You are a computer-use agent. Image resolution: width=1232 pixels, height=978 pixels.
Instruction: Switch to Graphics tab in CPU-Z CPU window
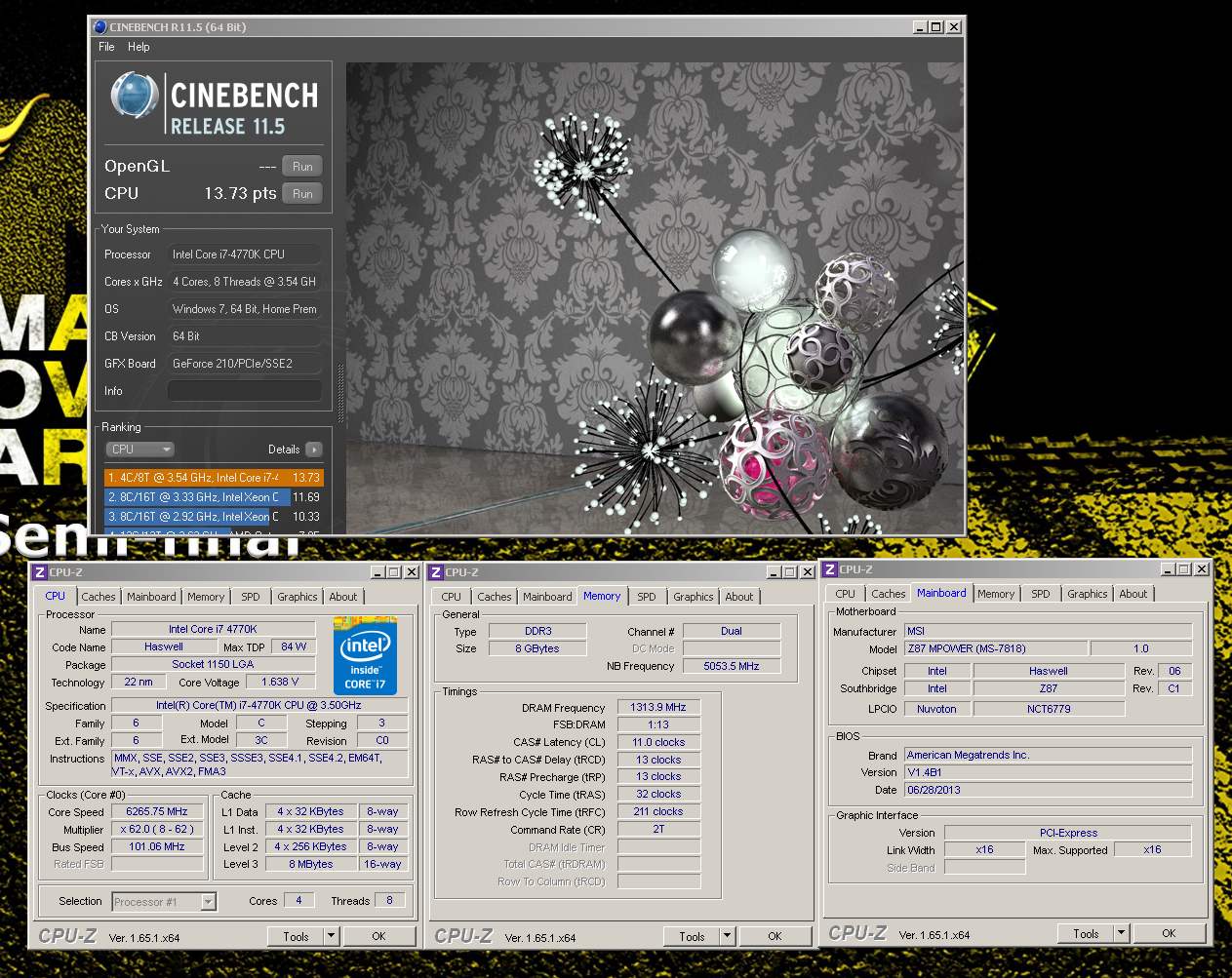tap(298, 597)
